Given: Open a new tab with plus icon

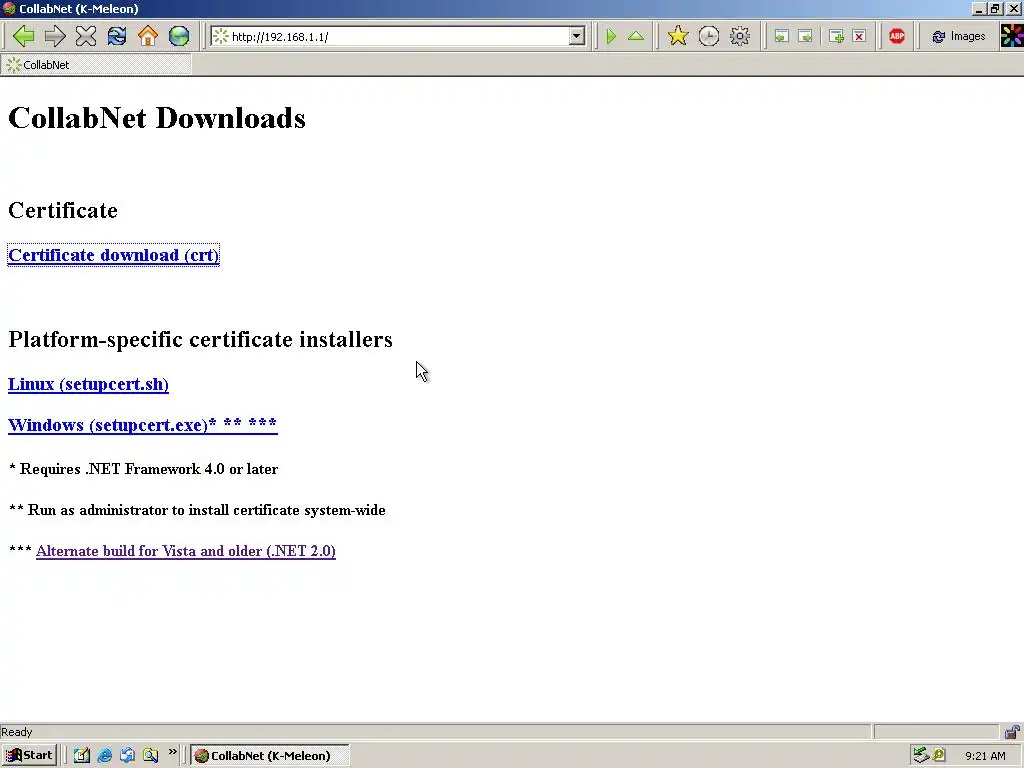Looking at the screenshot, I should 836,37.
